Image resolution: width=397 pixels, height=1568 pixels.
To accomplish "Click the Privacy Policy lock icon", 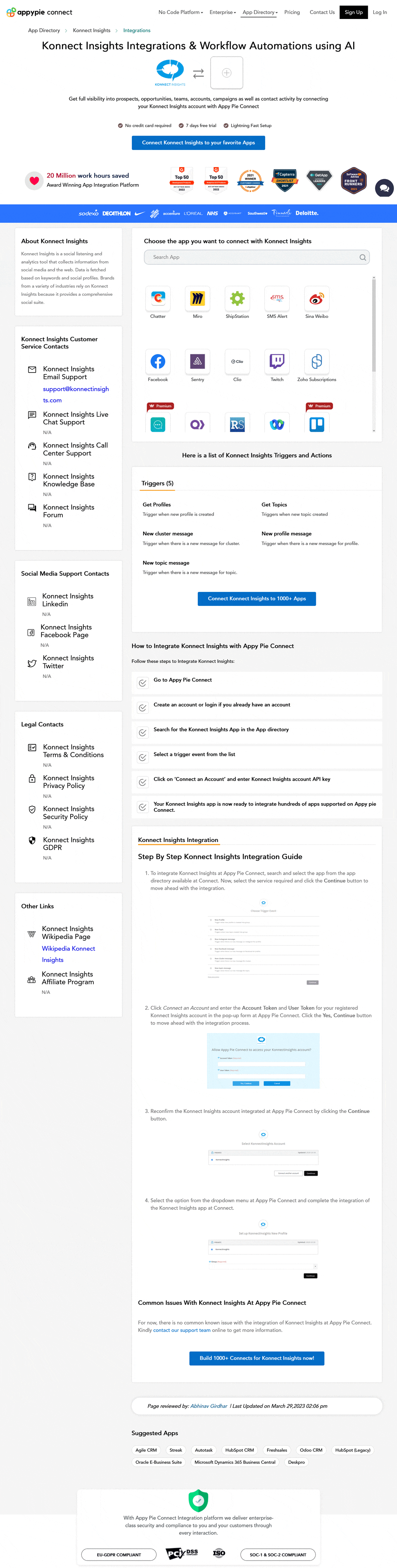I will pos(32,778).
